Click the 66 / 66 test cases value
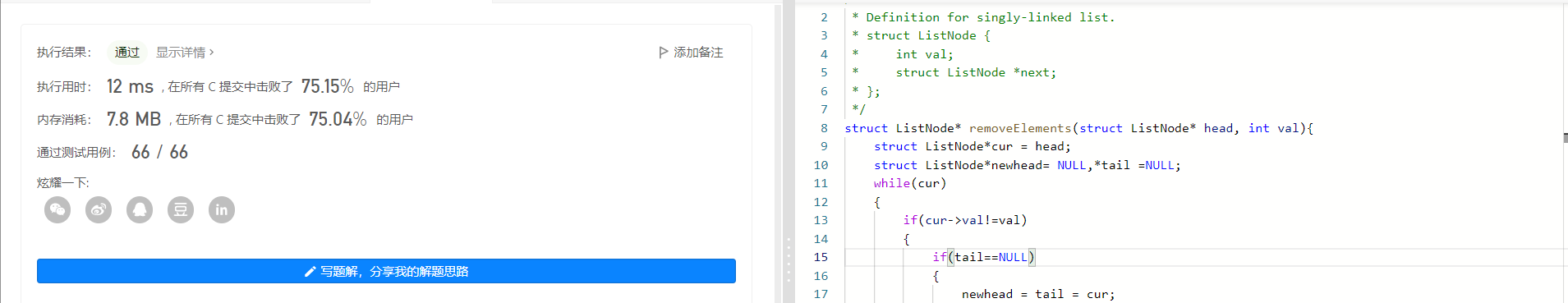1568x303 pixels. pyautogui.click(x=159, y=152)
